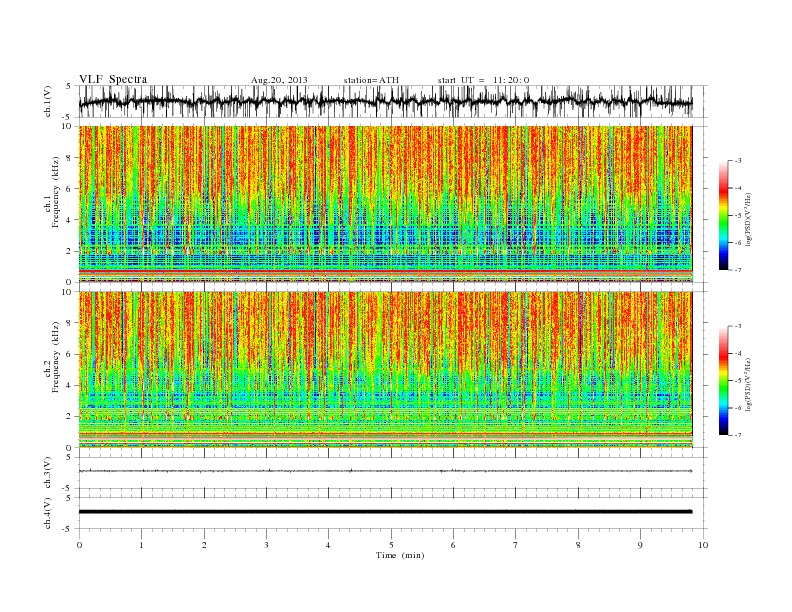This screenshot has height=612, width=792.
Task: Click the time axis tick label "2"
Action: [204, 545]
